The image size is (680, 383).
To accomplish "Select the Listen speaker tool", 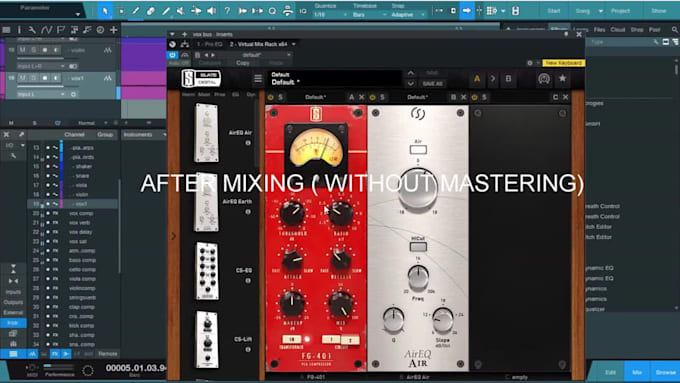I will click(x=212, y=11).
